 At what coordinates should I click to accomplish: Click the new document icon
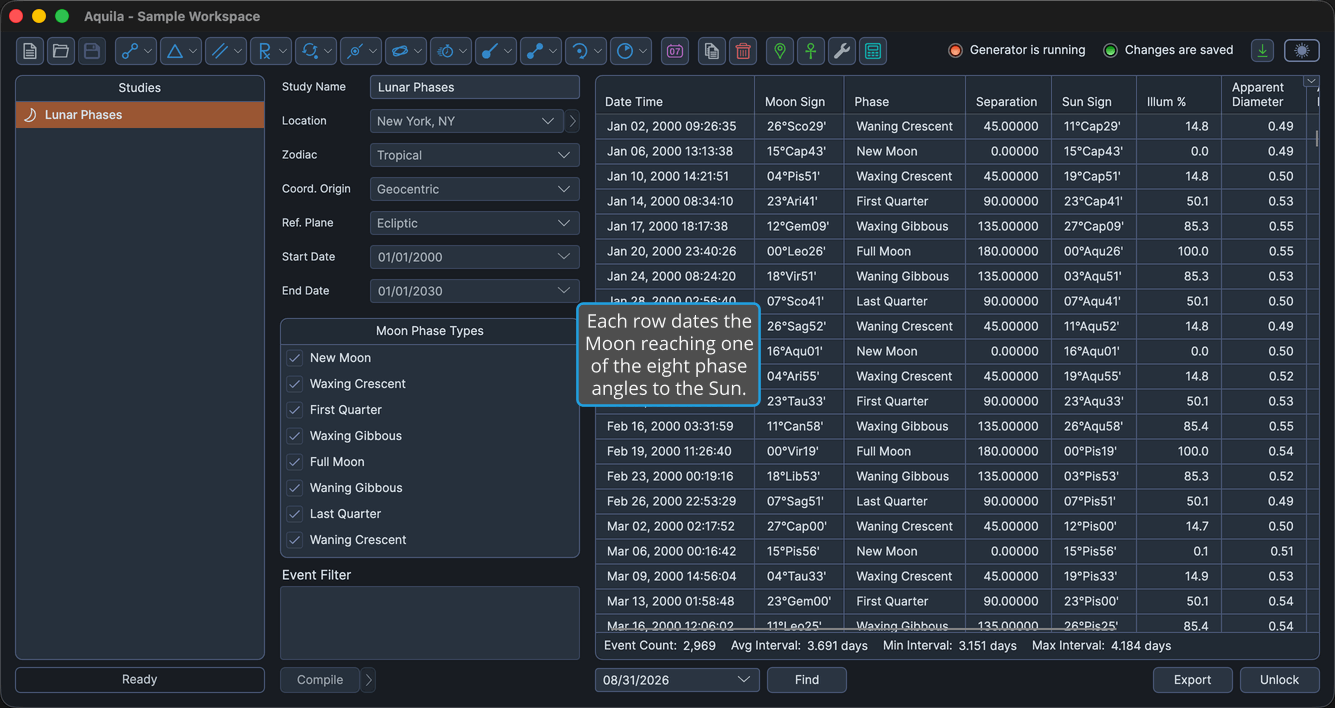coord(30,51)
